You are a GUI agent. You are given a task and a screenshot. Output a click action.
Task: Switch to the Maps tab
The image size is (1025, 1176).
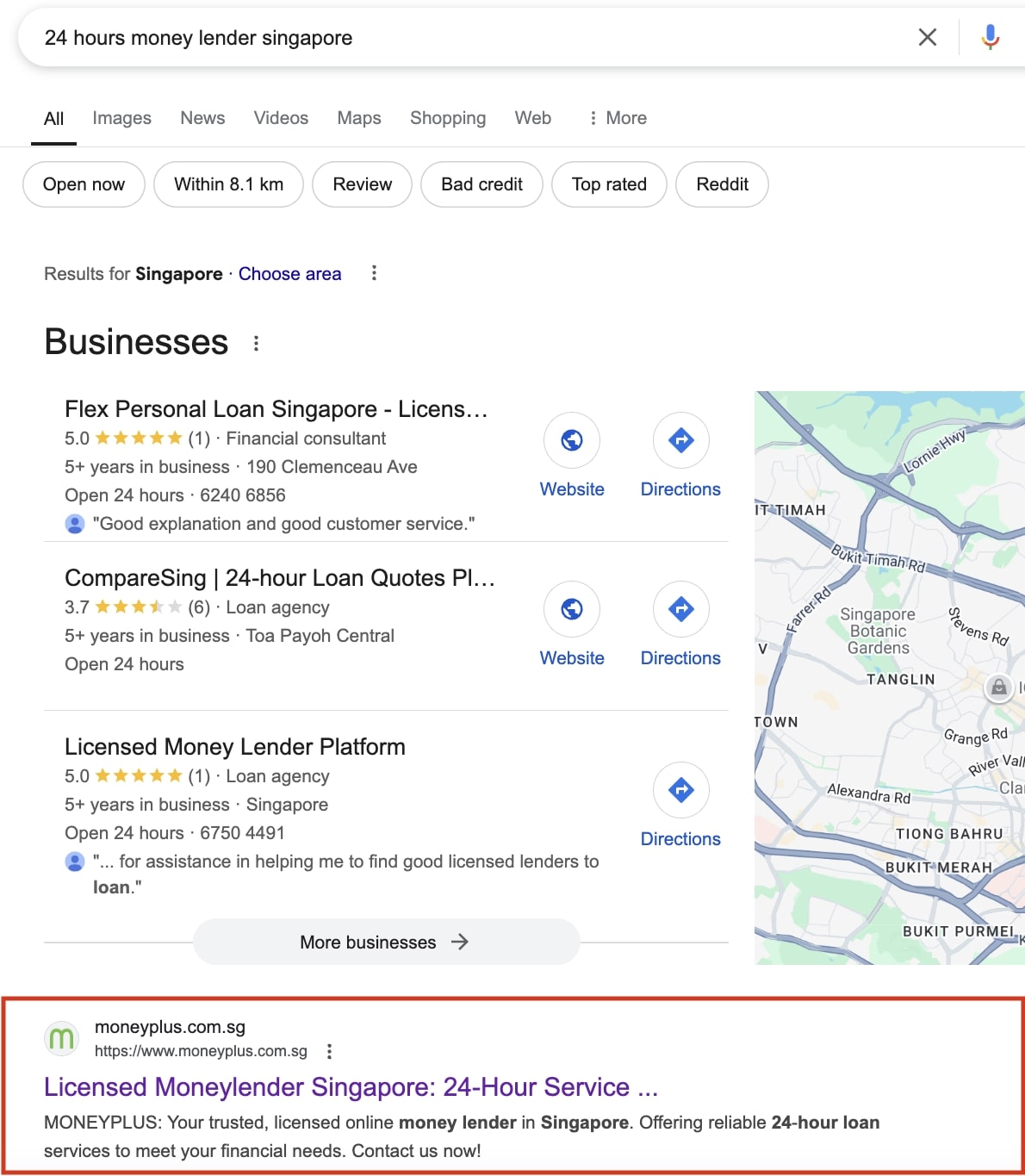tap(359, 118)
